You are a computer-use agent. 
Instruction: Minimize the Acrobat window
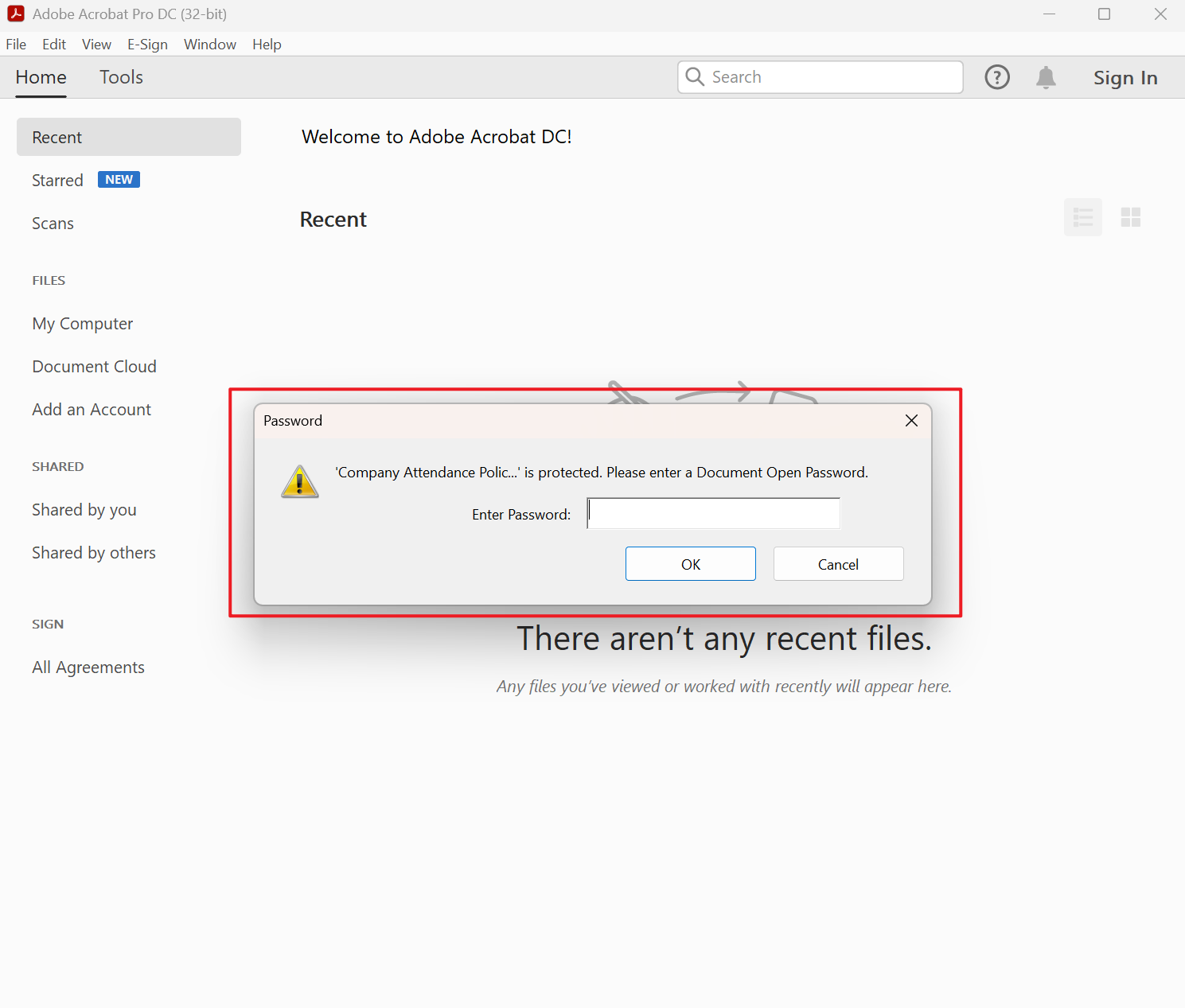[1049, 14]
